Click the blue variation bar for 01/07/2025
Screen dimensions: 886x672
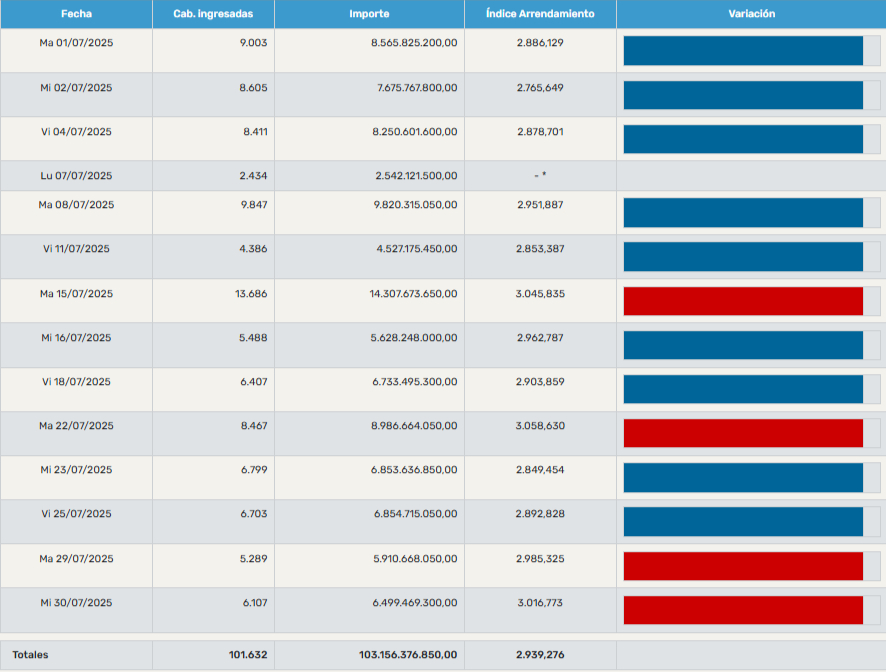tap(743, 51)
